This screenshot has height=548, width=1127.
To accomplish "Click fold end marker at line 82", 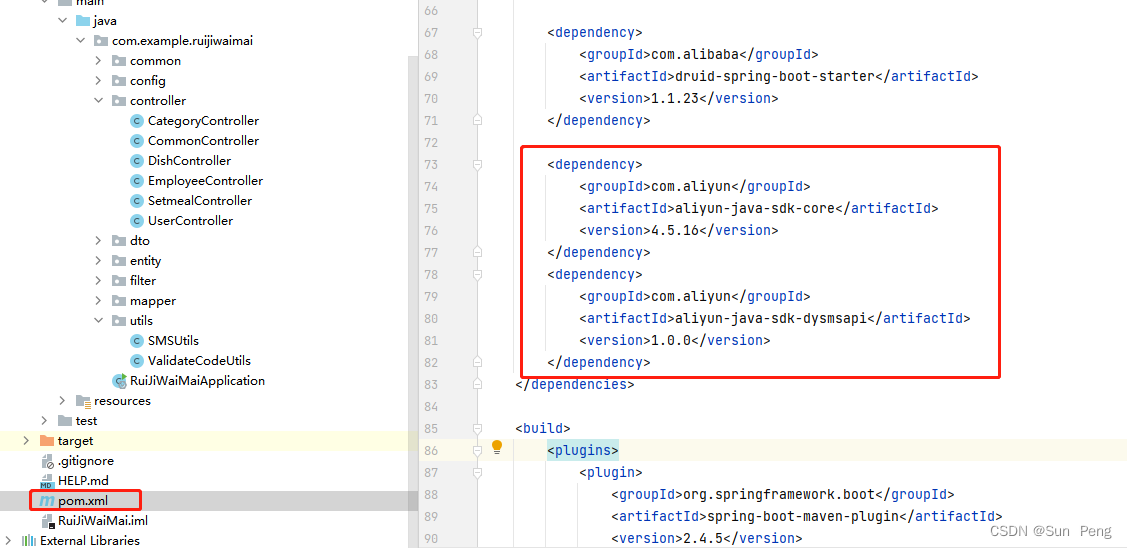I will click(x=476, y=362).
